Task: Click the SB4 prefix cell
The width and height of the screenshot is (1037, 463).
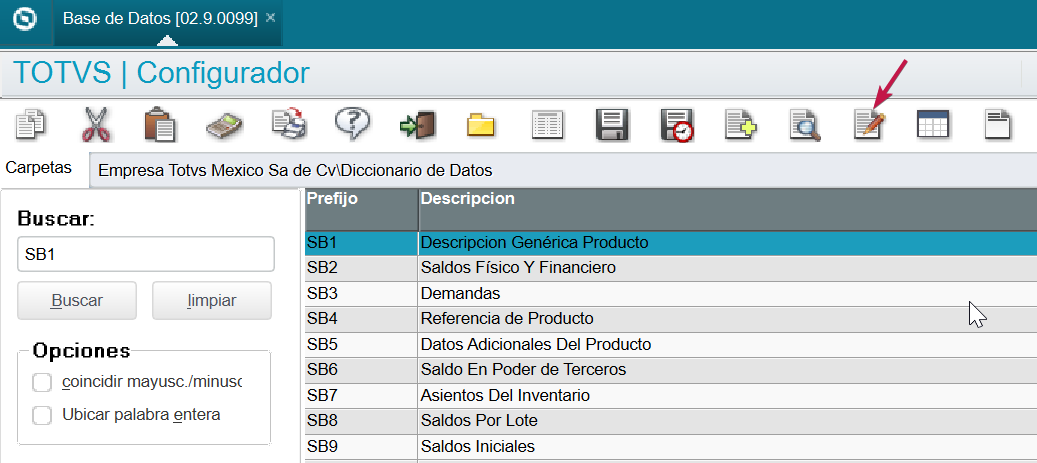Action: coord(362,319)
